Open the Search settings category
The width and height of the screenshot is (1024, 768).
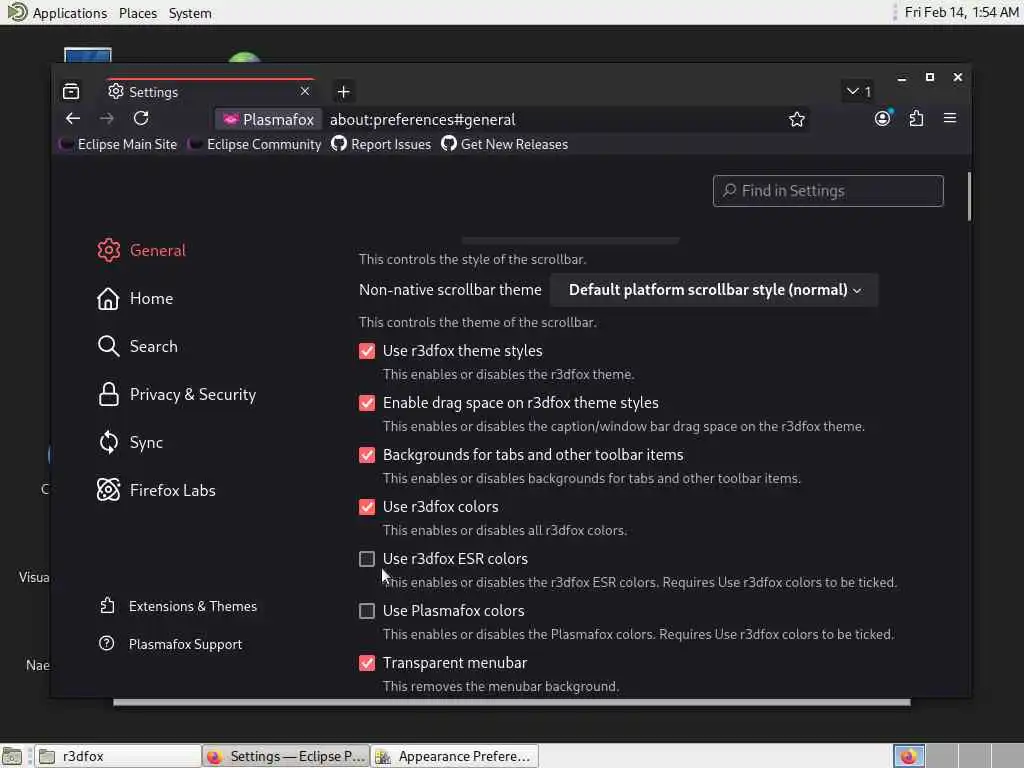137,346
